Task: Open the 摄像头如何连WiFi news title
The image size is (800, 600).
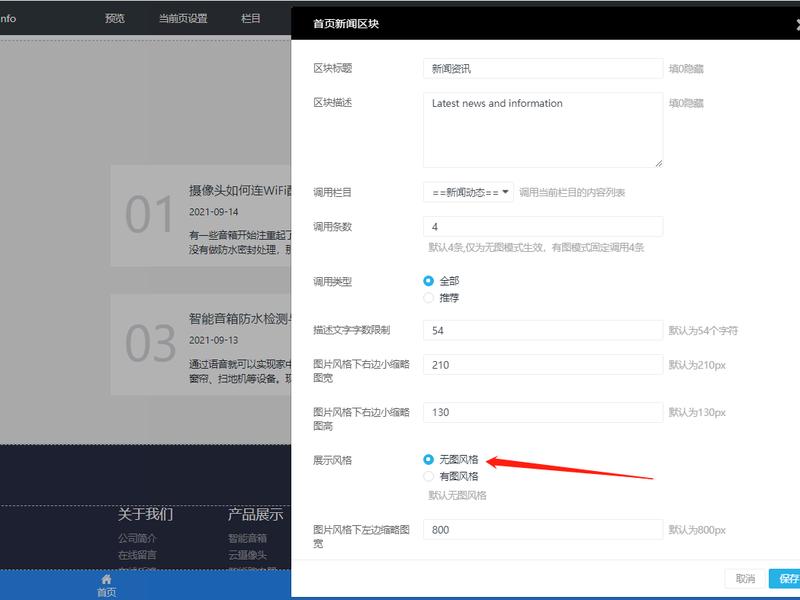Action: pos(240,191)
